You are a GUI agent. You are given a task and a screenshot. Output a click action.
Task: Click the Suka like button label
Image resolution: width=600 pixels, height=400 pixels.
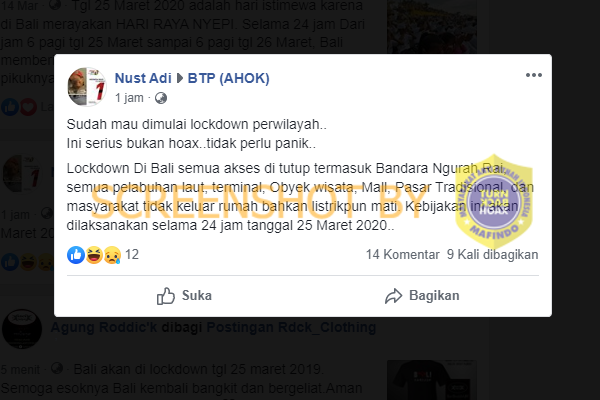[x=197, y=296]
